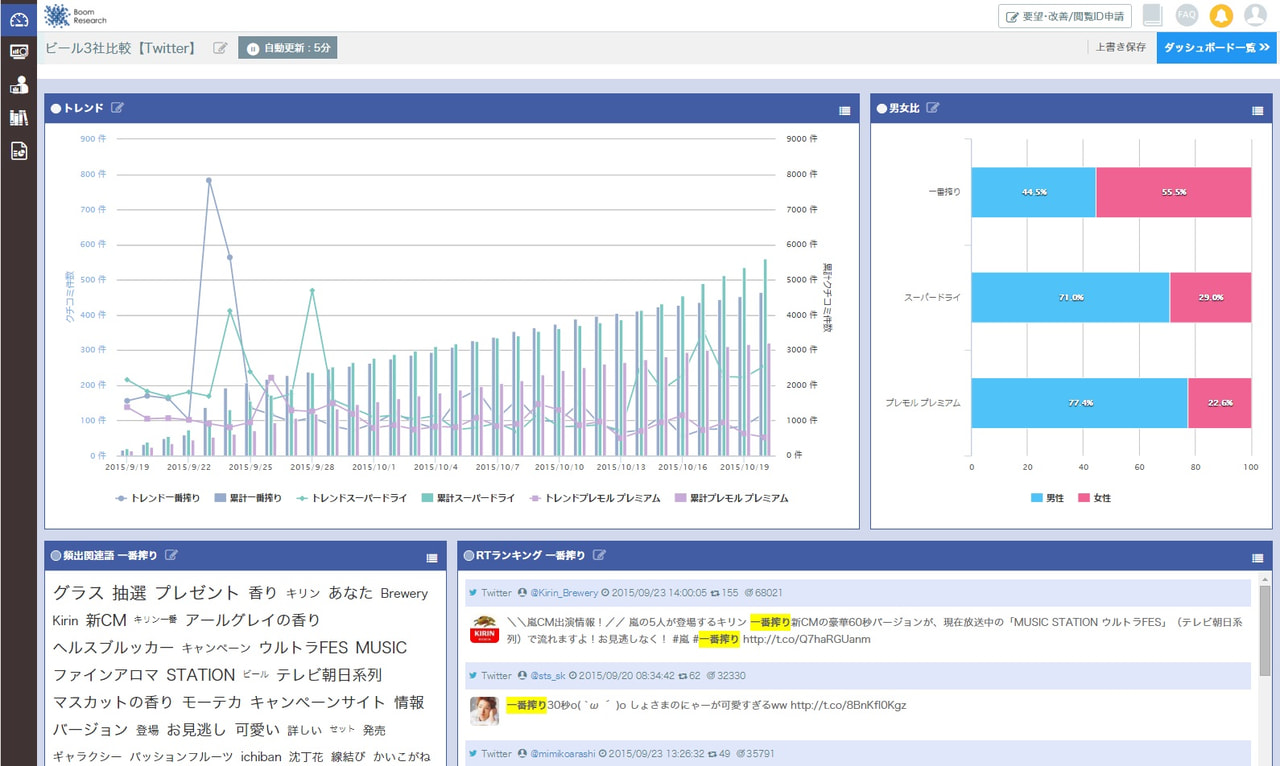
Task: Open the FAQ icon
Action: (x=1187, y=15)
